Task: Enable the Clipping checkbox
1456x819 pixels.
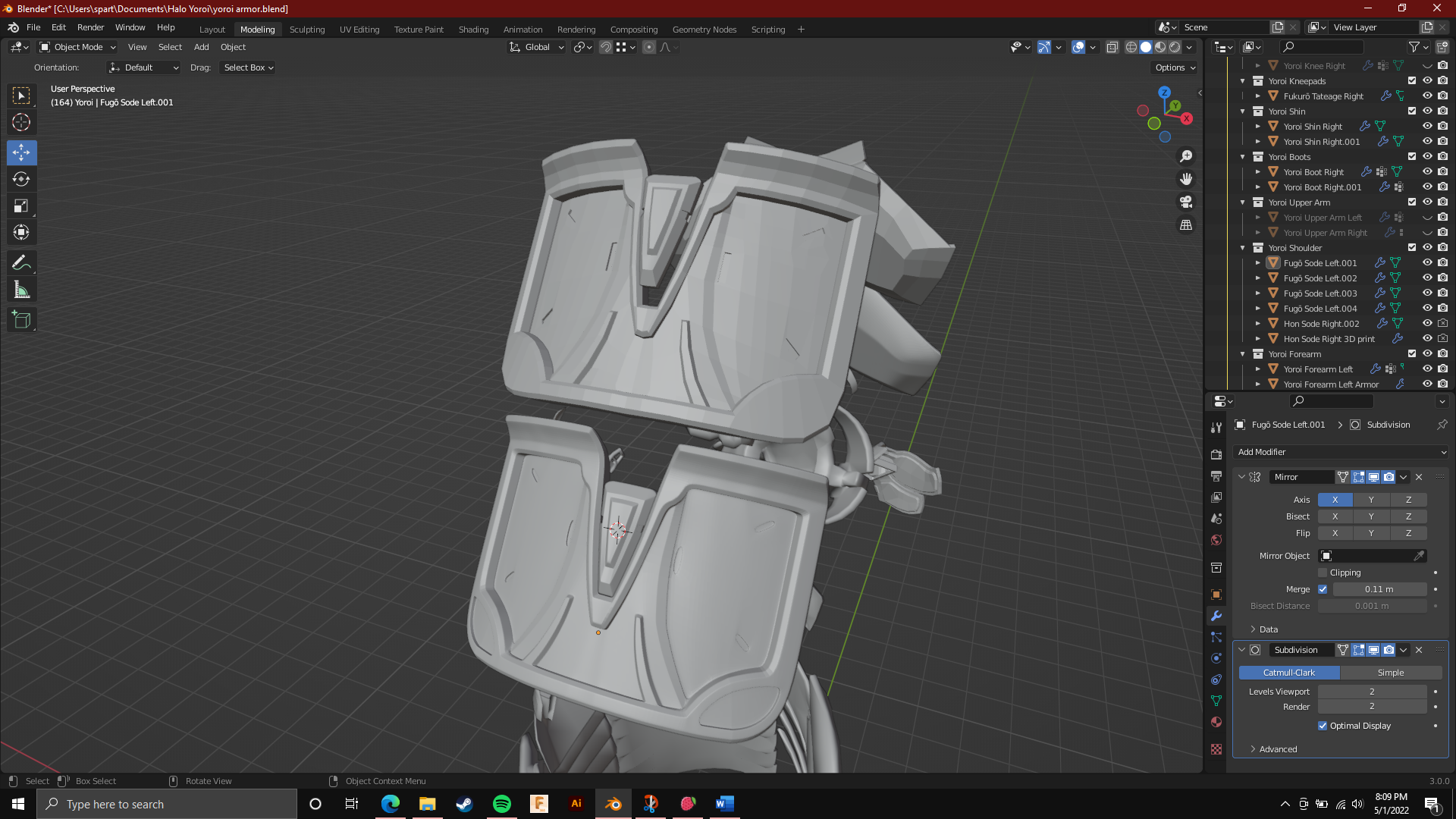Action: coord(1323,573)
